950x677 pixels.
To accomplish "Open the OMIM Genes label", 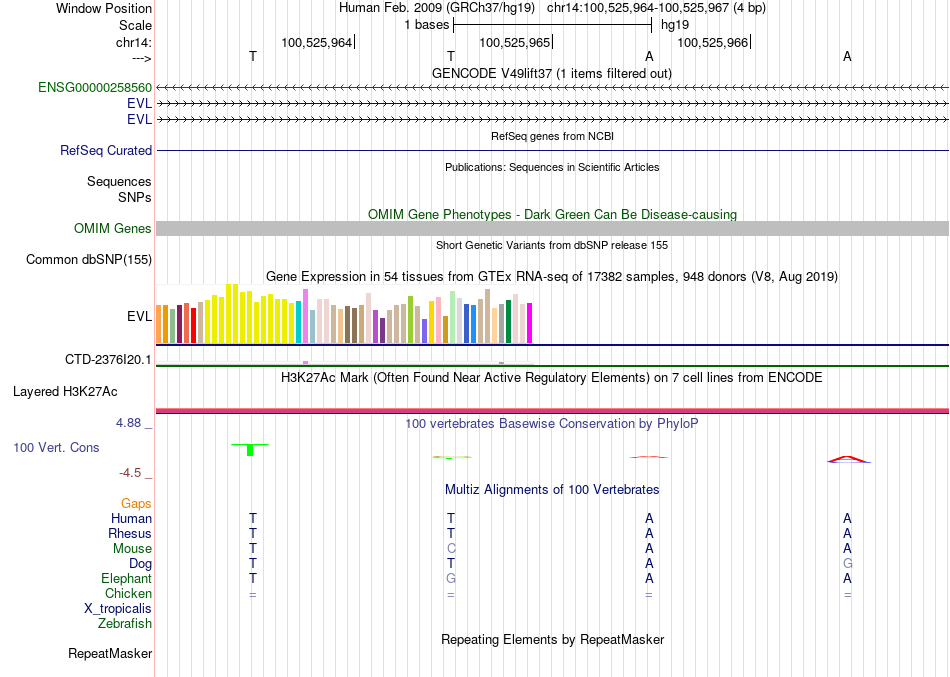I will coord(112,228).
